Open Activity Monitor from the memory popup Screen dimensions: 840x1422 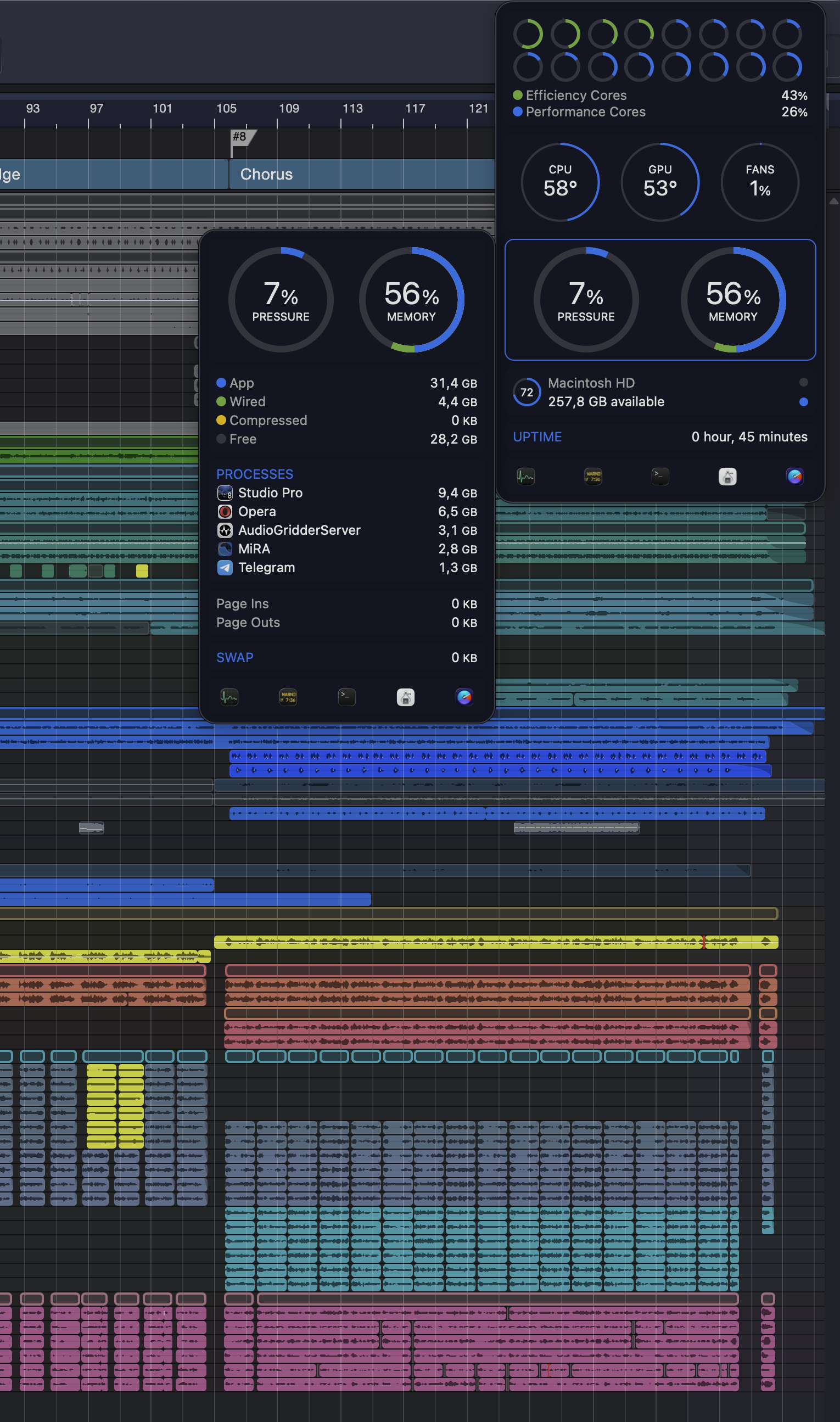coord(229,697)
